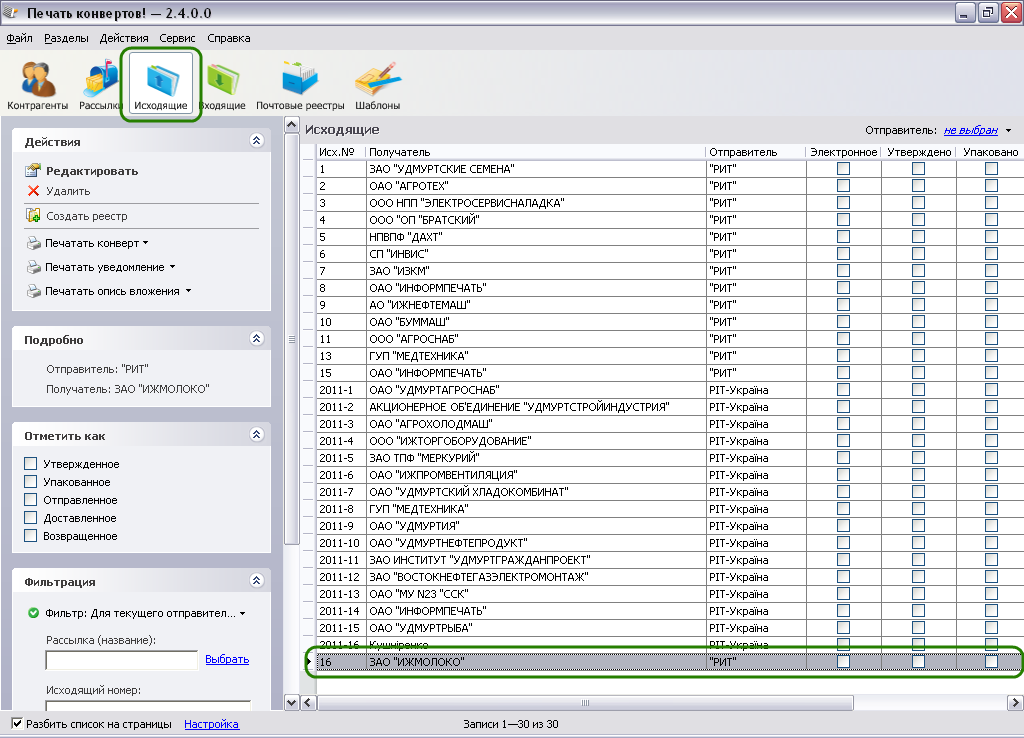The height and width of the screenshot is (738, 1024).
Task: Click the Выбрать link
Action: click(227, 659)
